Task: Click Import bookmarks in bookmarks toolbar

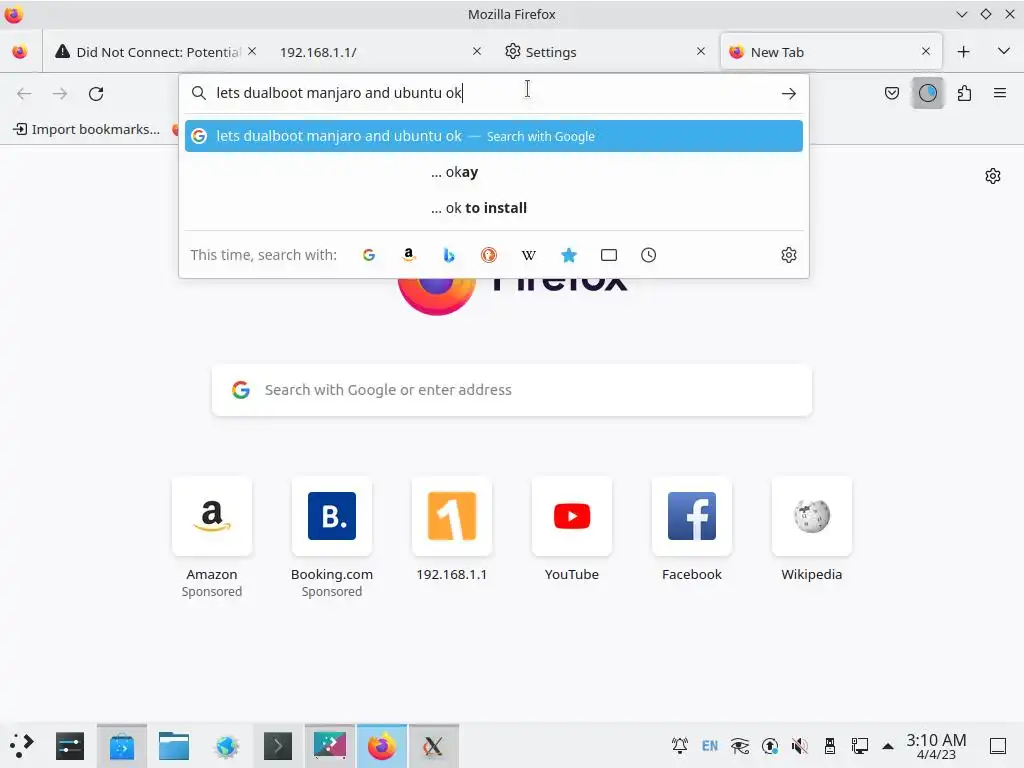Action: point(86,129)
